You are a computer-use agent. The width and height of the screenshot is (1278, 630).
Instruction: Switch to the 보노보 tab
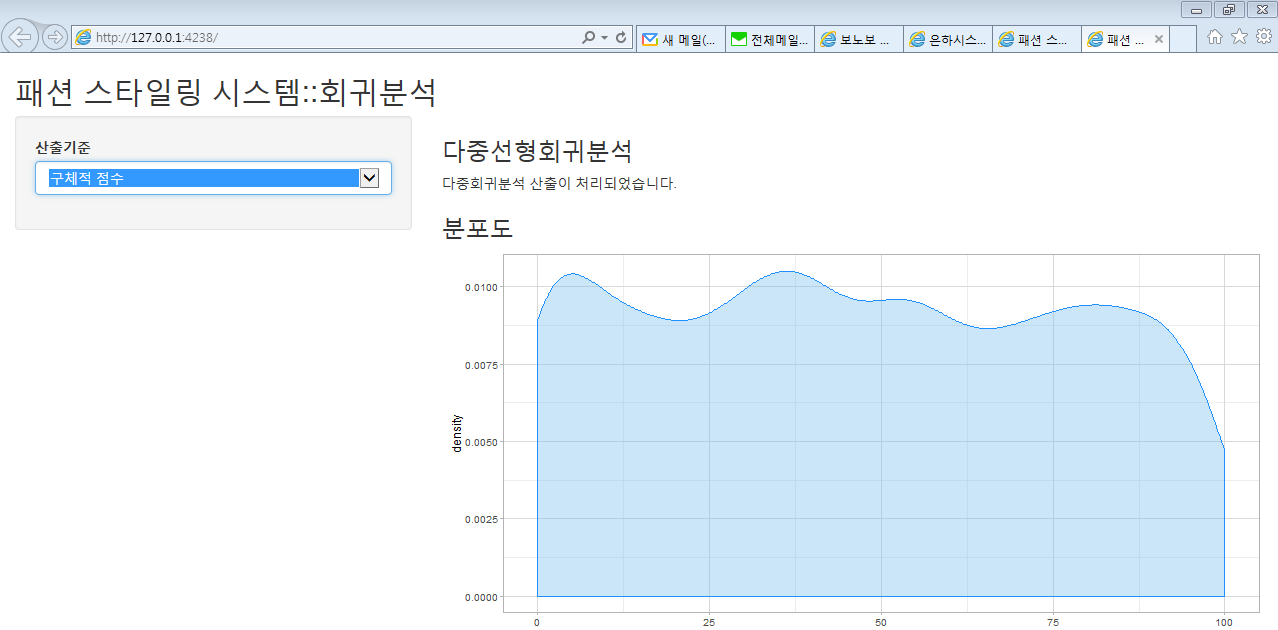tap(858, 40)
